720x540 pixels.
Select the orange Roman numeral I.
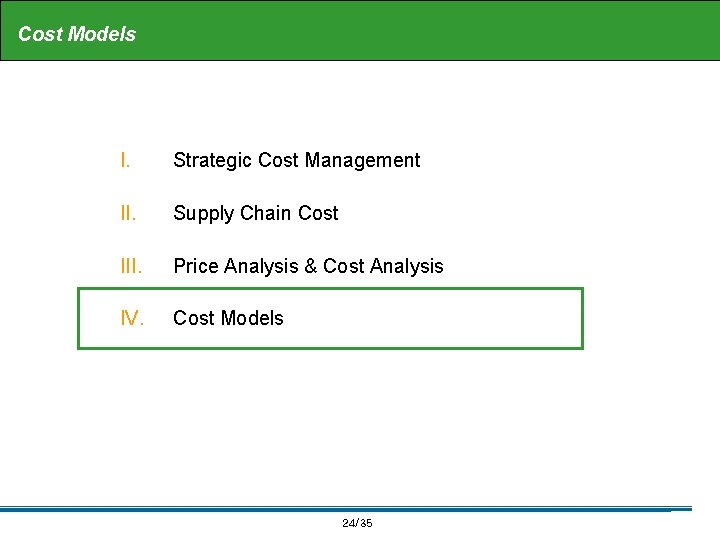coord(124,160)
